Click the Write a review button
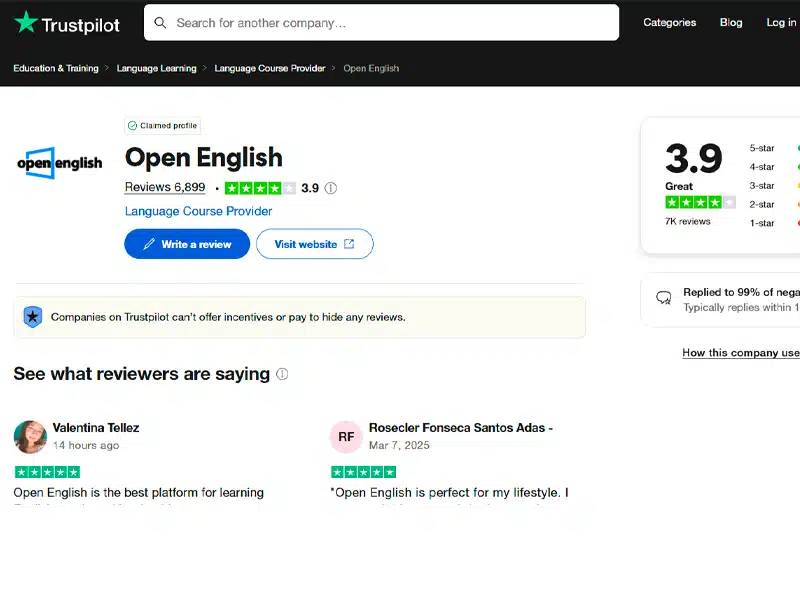Screen dimensions: 800x600 [x=187, y=243]
